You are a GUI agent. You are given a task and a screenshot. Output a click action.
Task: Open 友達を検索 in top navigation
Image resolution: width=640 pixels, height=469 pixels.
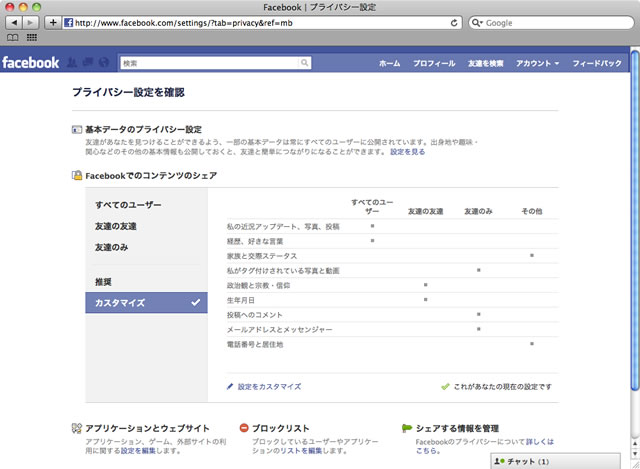[485, 63]
